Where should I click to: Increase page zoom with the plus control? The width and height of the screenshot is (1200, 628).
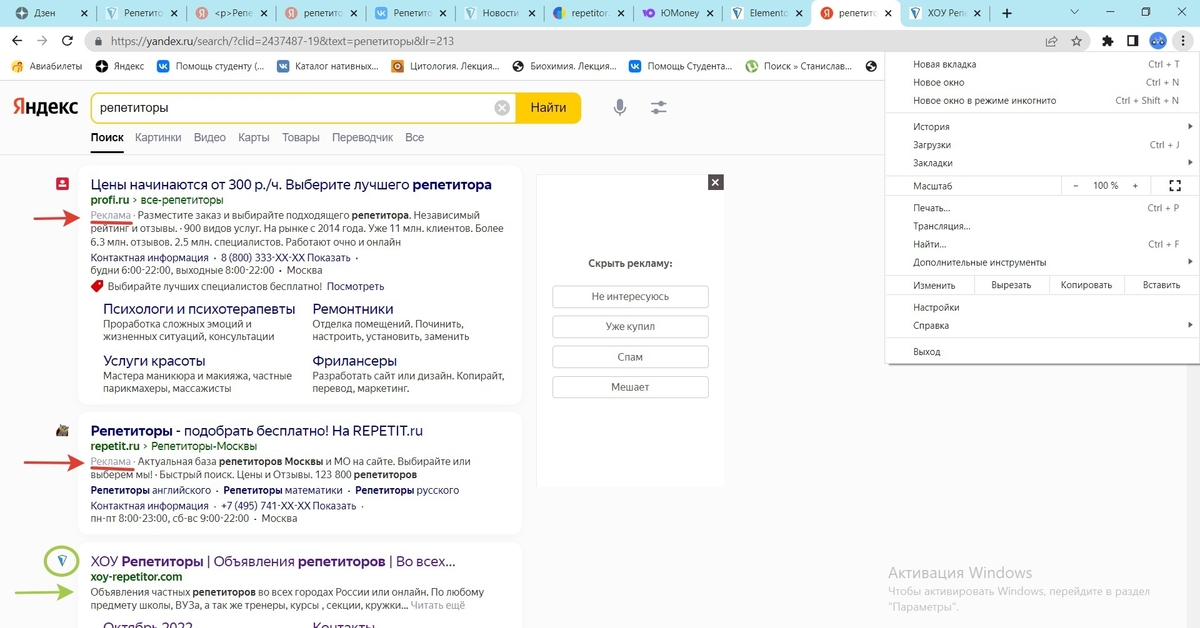[1135, 186]
